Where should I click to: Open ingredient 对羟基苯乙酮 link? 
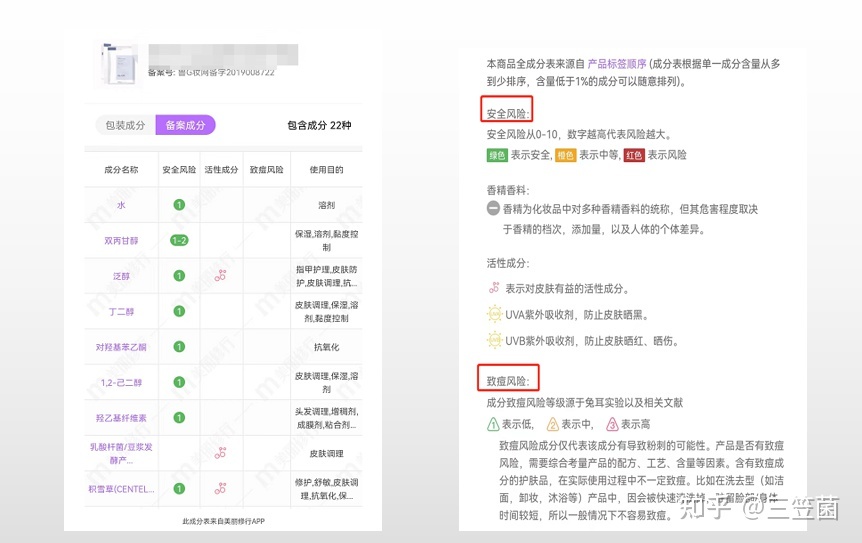click(121, 347)
